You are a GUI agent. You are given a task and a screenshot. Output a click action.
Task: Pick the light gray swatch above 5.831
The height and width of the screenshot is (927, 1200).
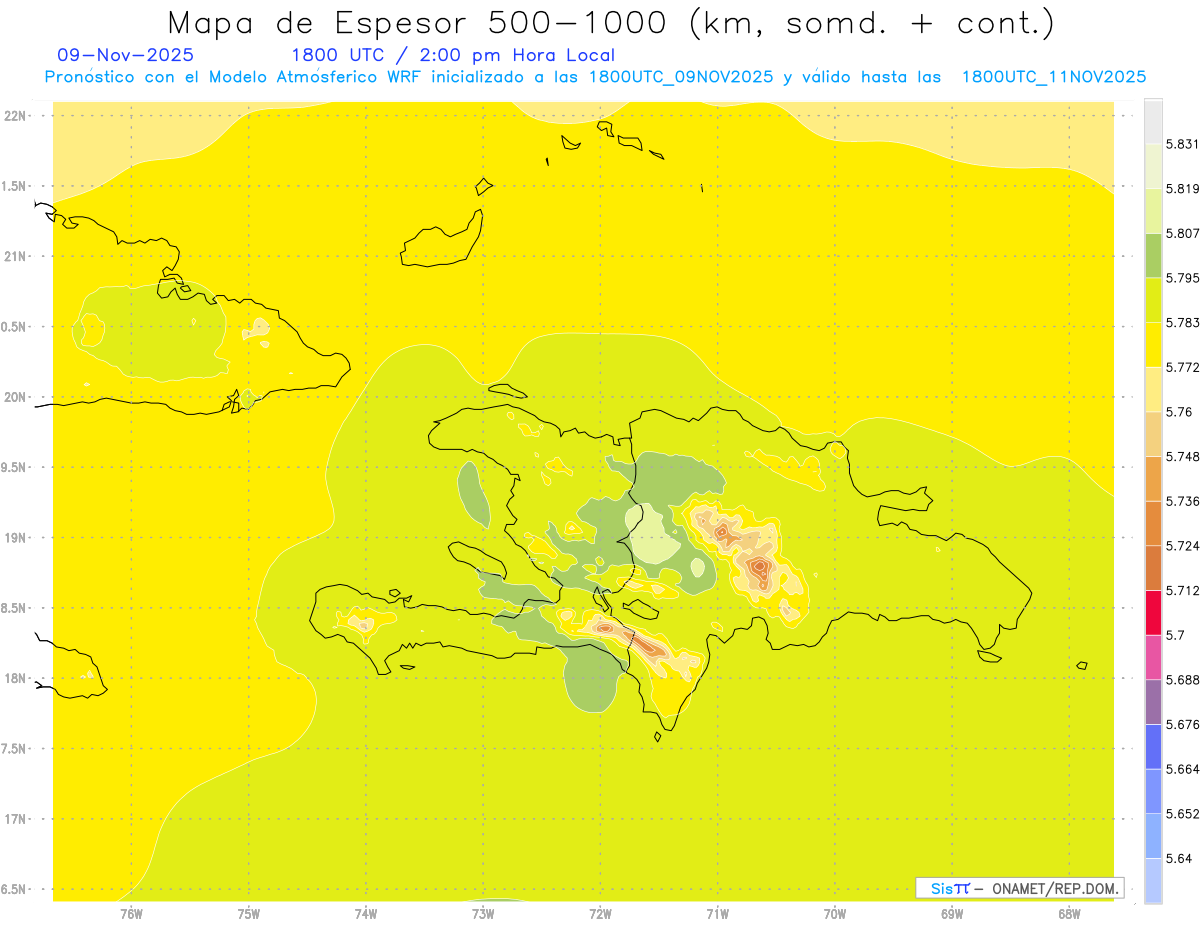1153,122
